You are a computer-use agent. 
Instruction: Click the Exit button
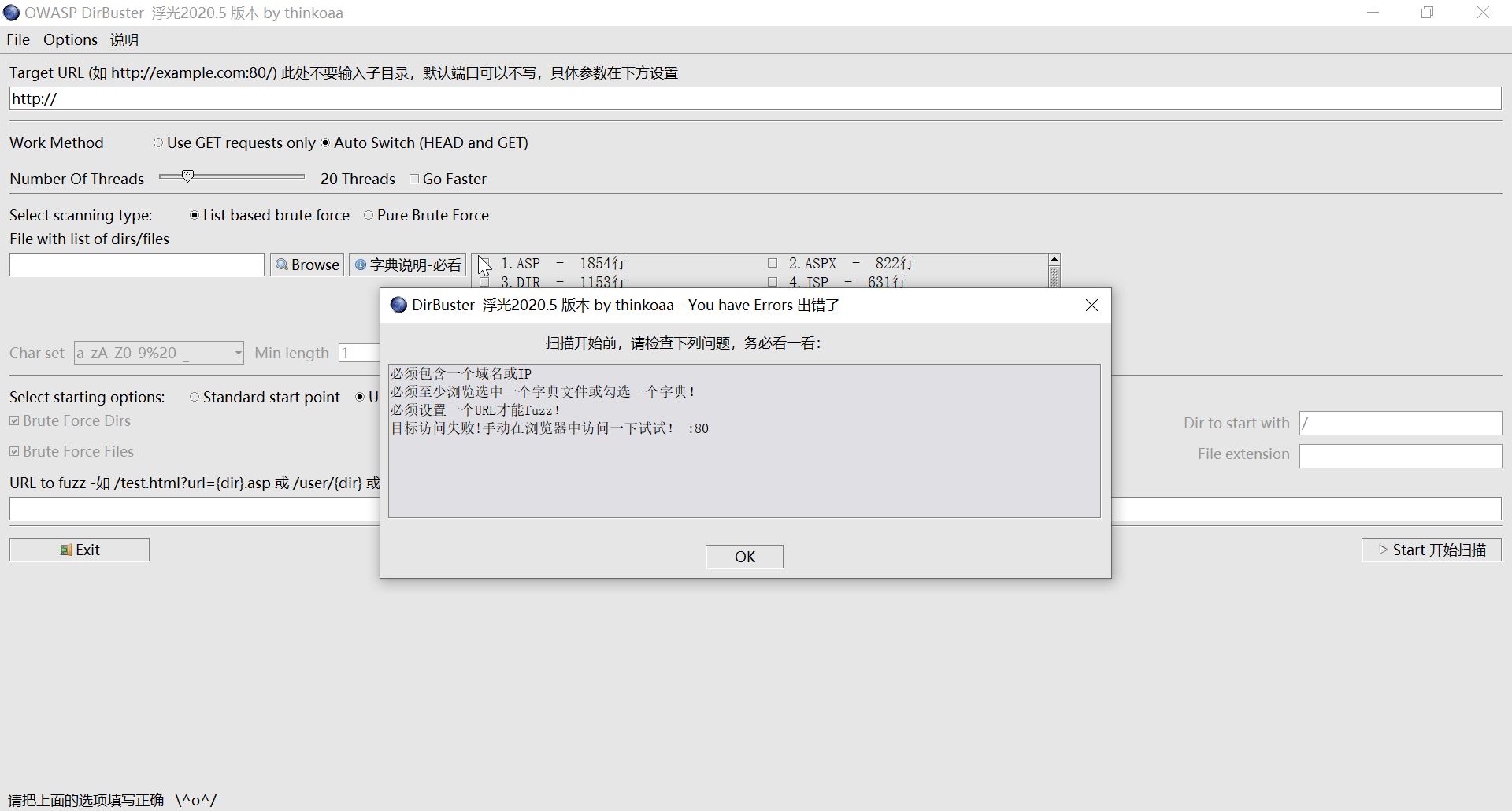80,550
